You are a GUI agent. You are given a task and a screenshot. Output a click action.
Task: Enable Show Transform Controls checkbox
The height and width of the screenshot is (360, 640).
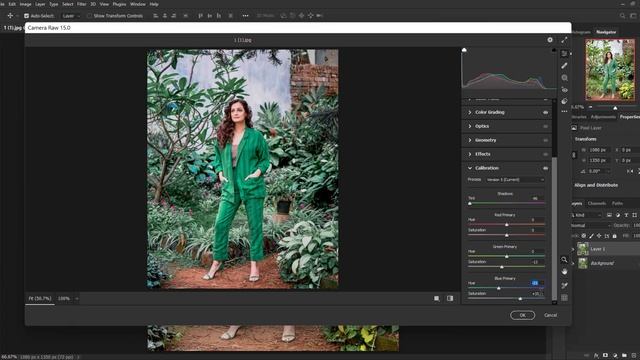coord(89,16)
